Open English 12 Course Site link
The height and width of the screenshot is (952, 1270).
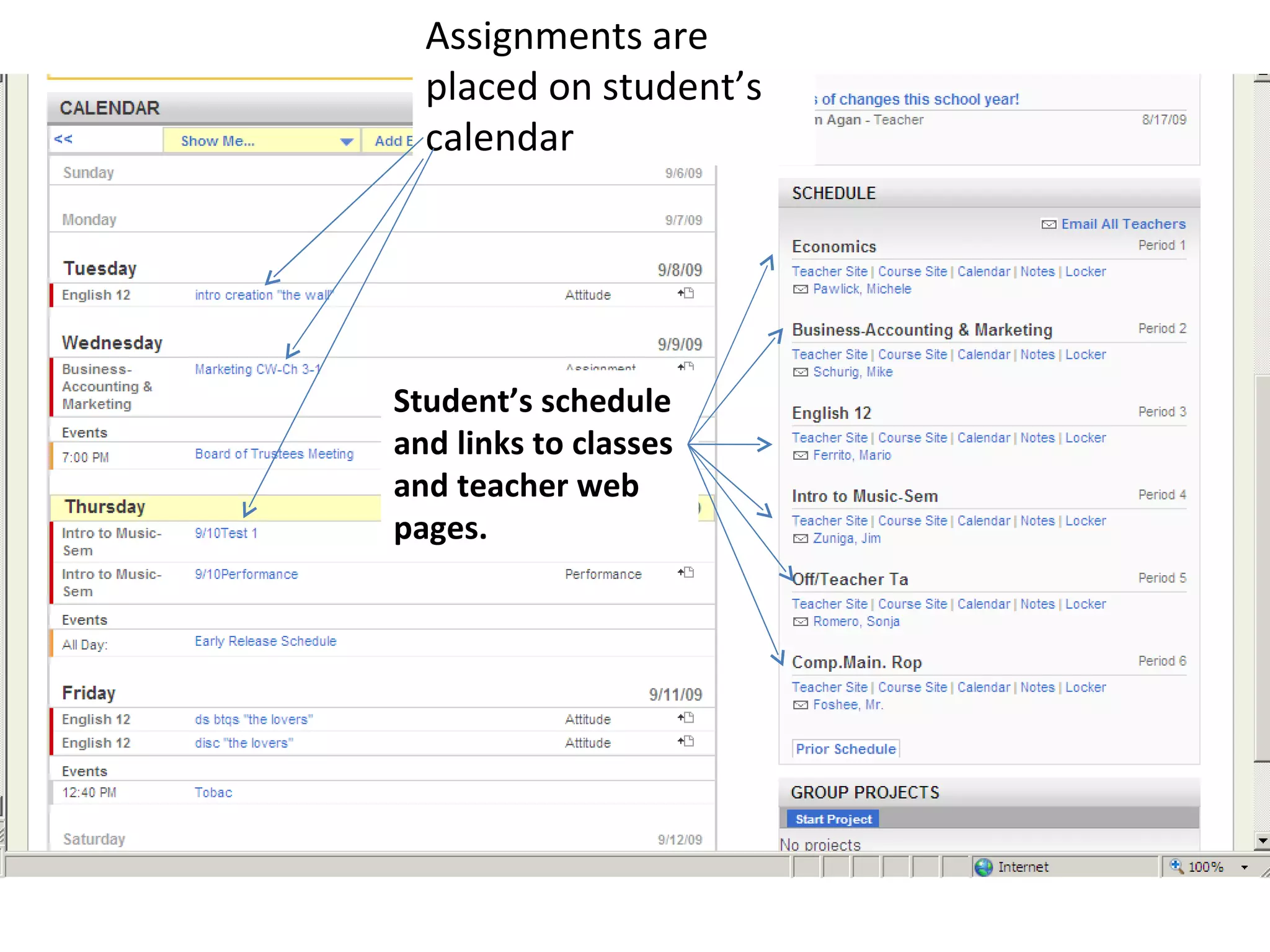[x=912, y=438]
